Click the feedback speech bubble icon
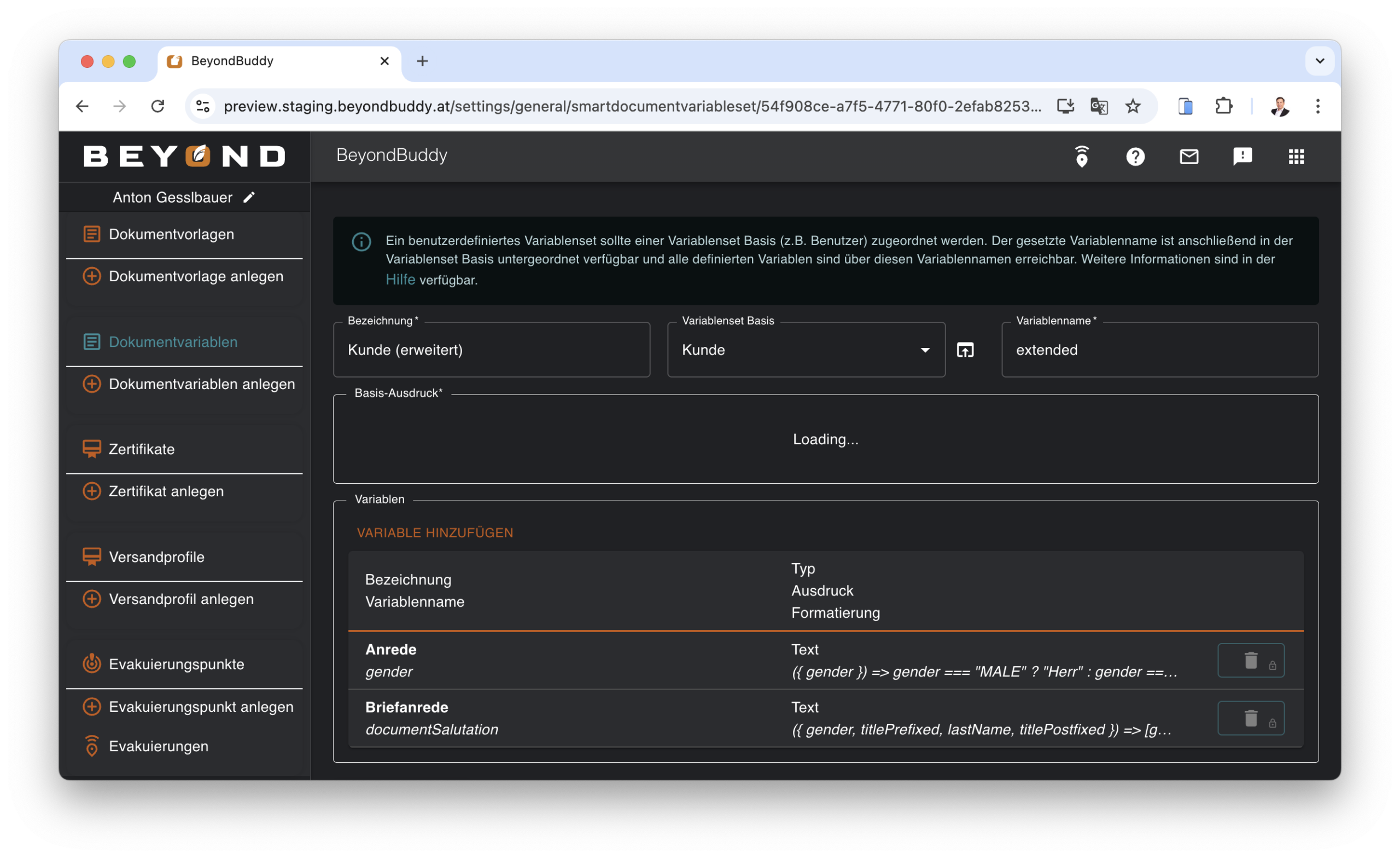 pyautogui.click(x=1242, y=156)
